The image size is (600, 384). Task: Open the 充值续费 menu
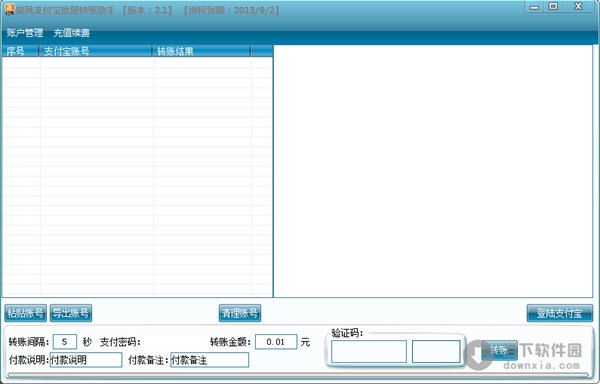click(x=72, y=33)
